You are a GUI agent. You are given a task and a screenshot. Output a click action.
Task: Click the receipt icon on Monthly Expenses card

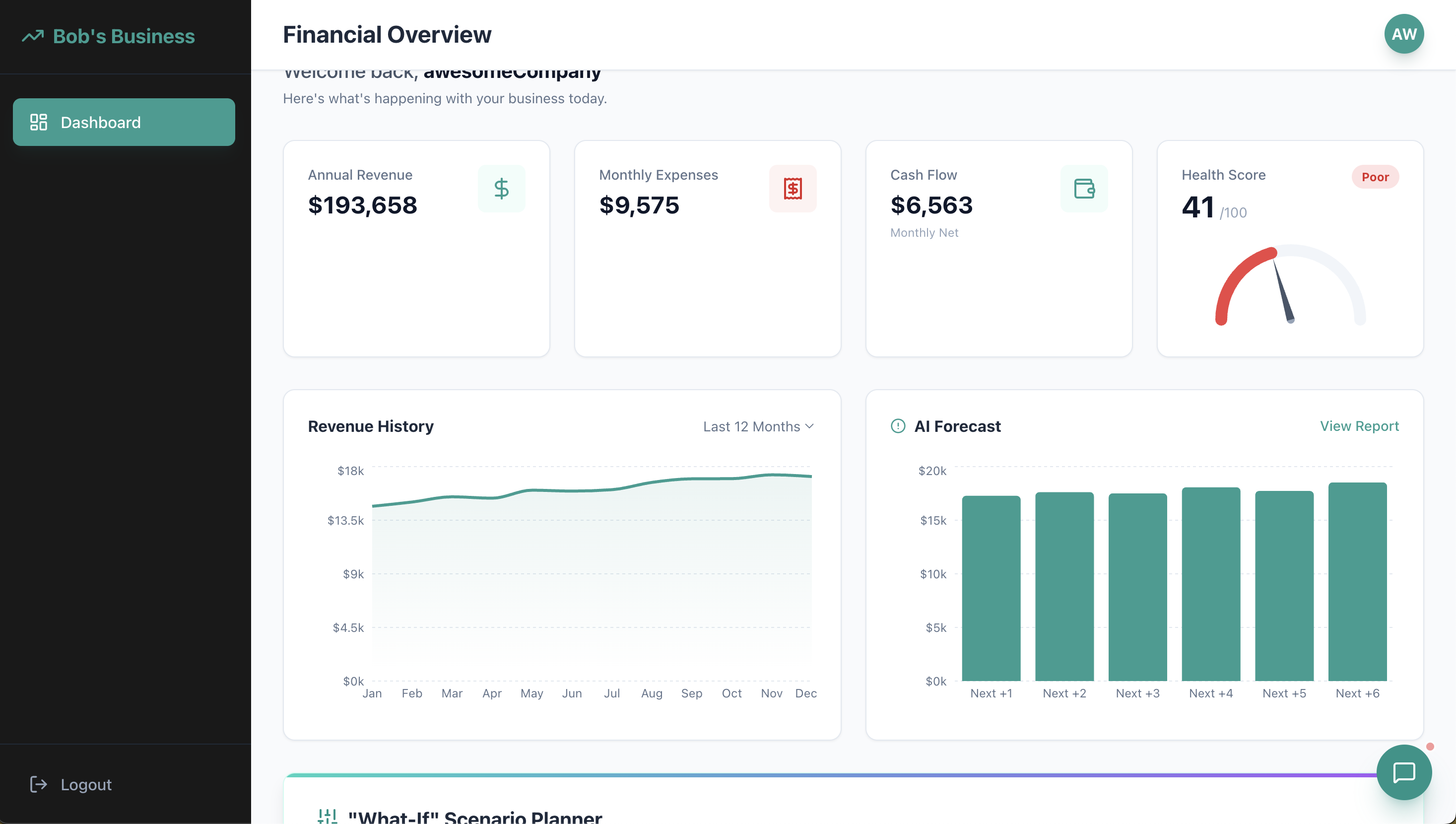tap(792, 189)
